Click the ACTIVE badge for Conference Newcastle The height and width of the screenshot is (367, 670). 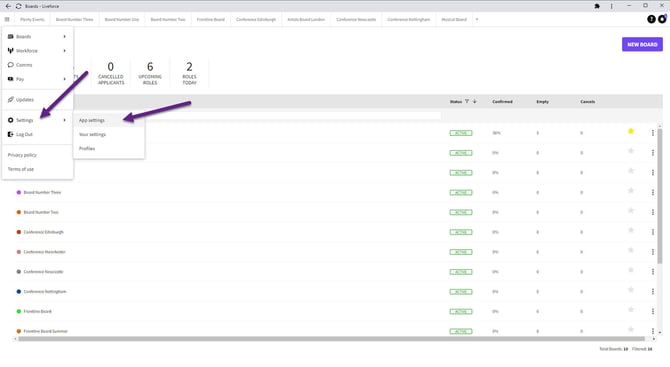[x=461, y=272]
